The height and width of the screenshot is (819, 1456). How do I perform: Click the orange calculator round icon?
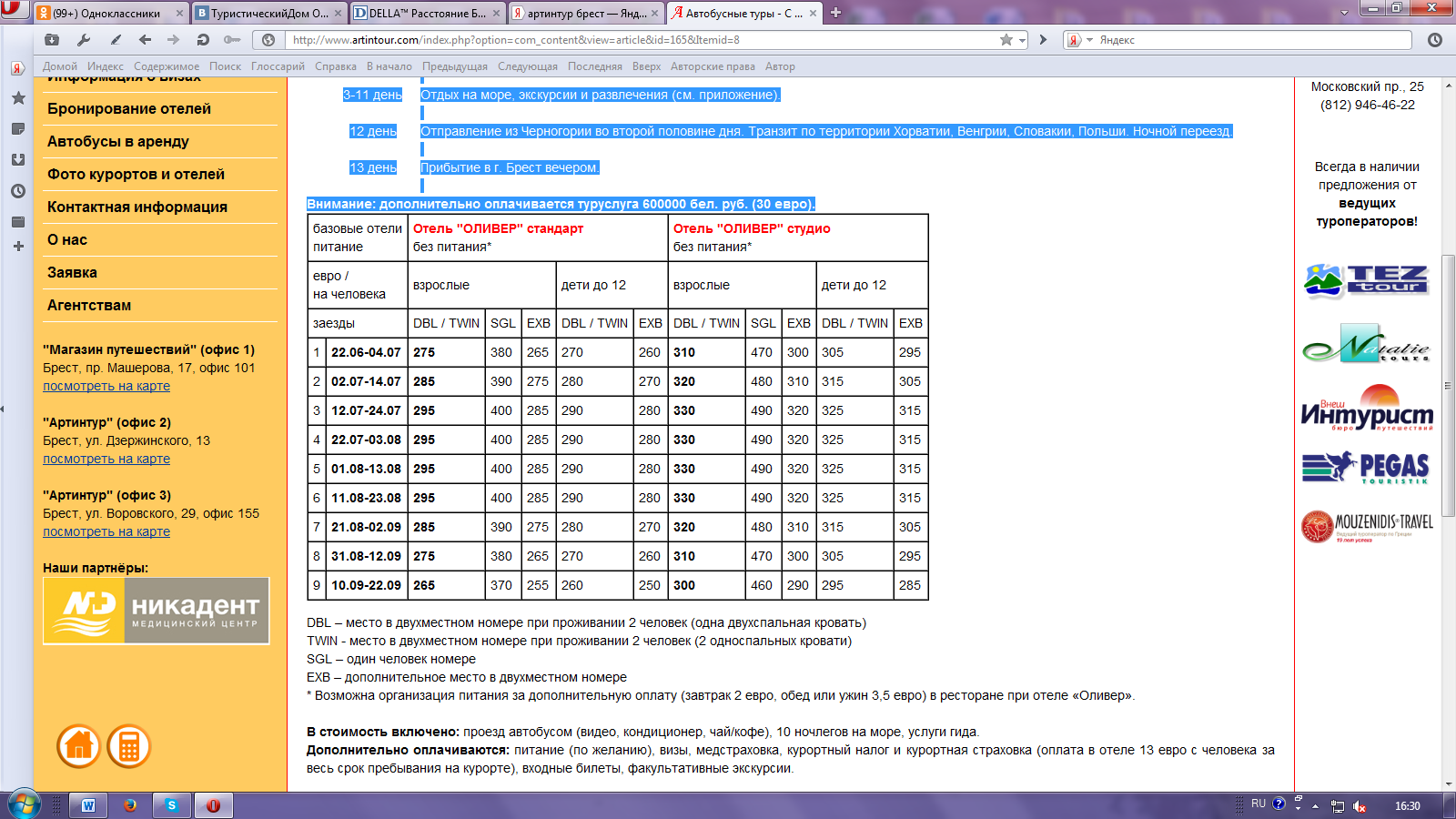click(x=128, y=746)
